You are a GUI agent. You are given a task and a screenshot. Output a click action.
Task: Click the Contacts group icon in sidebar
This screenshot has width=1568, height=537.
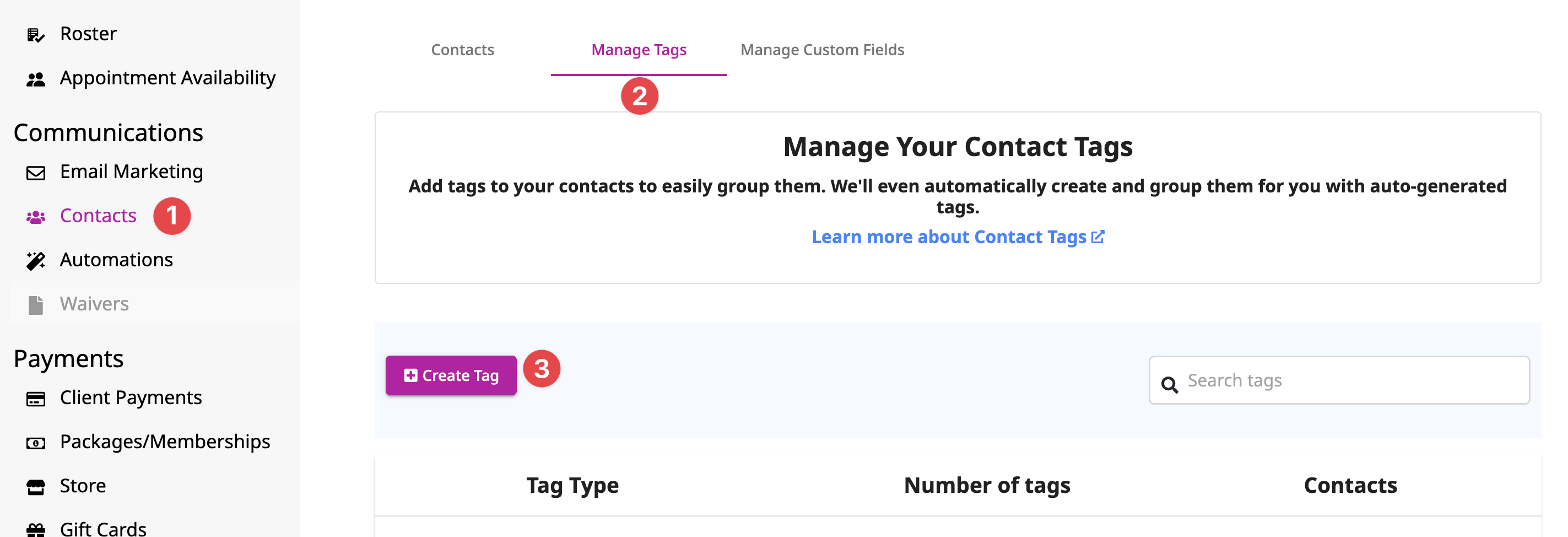coord(35,217)
